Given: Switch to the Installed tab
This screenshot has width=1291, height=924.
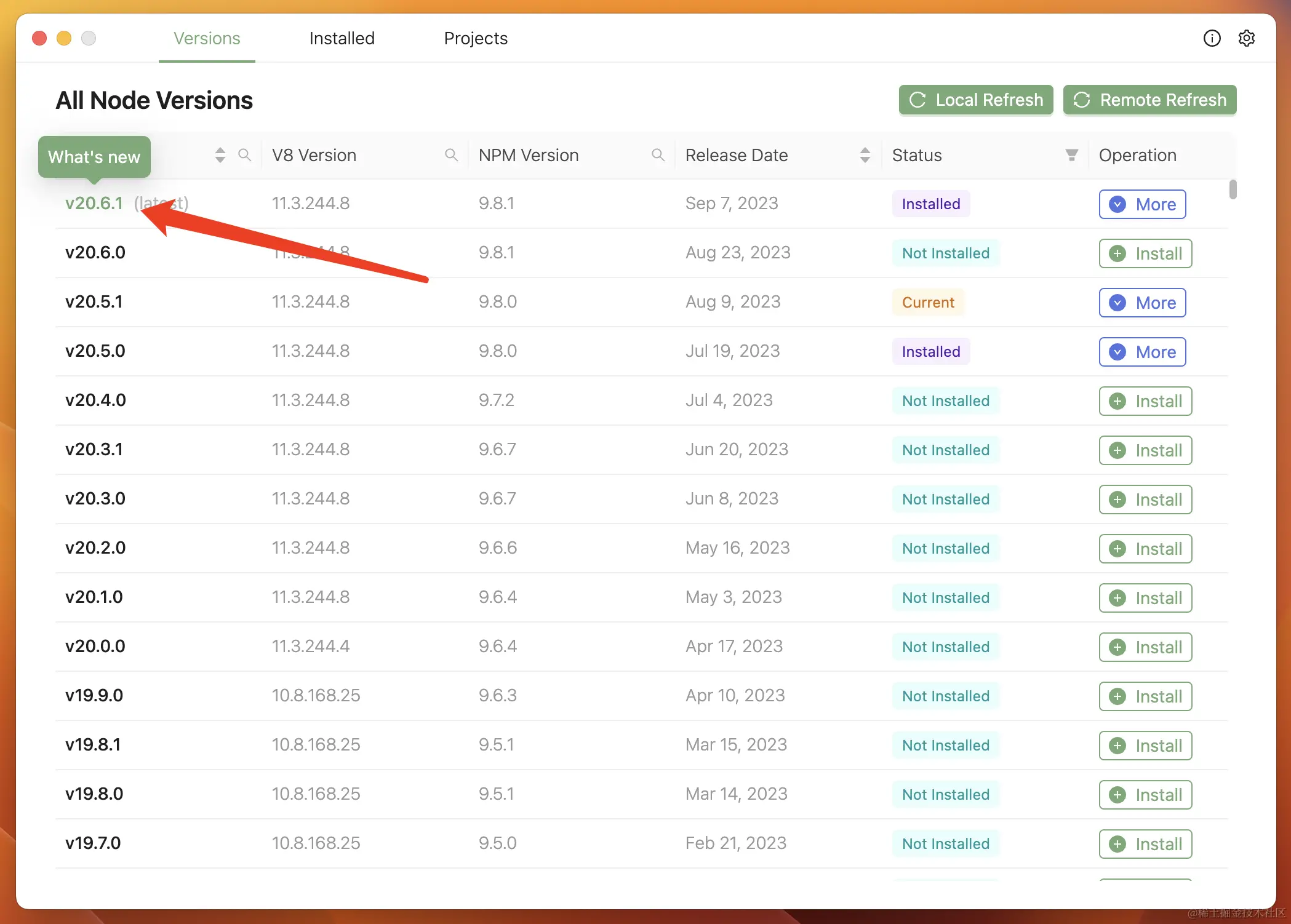Looking at the screenshot, I should point(342,38).
